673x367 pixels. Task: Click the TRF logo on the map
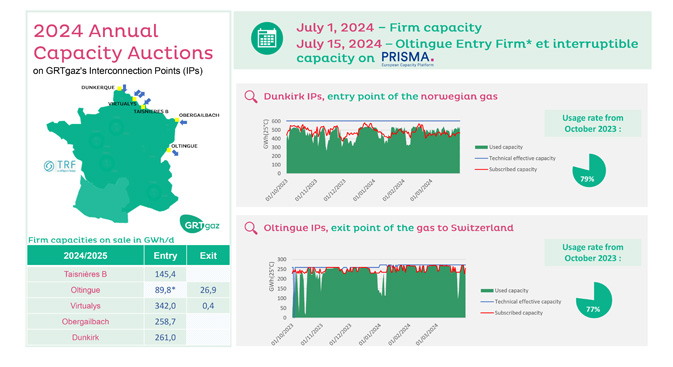point(60,166)
